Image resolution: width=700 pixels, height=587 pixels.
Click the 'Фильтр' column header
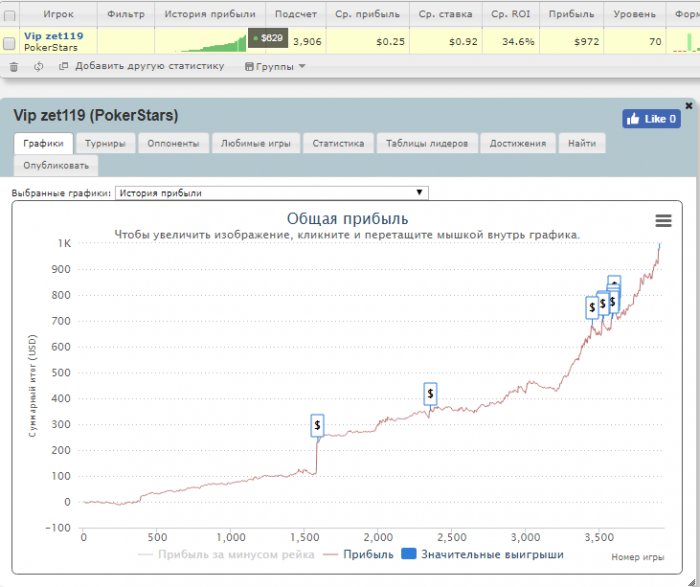coord(126,14)
